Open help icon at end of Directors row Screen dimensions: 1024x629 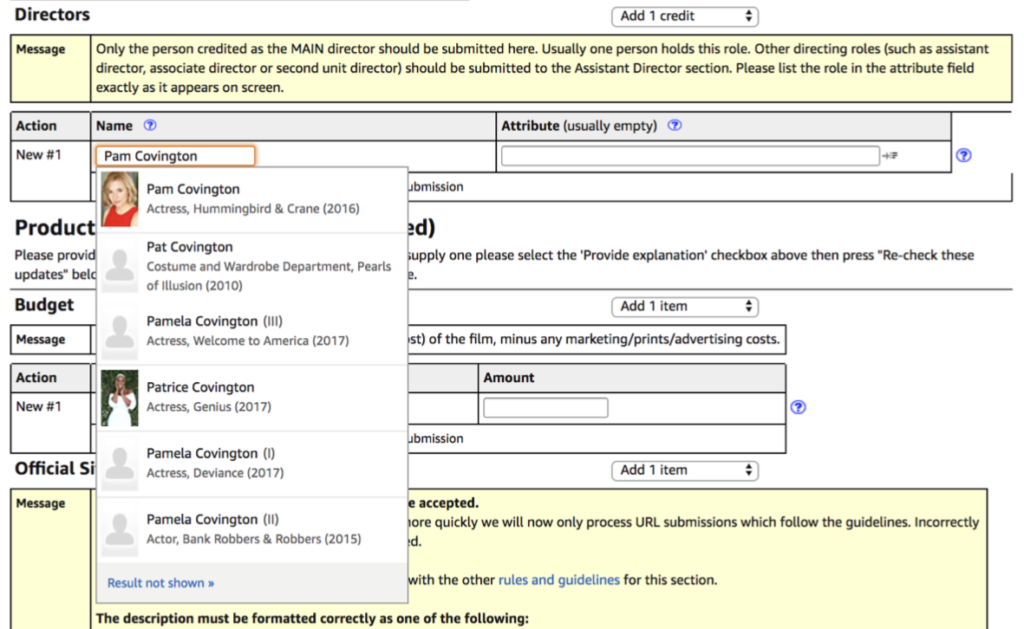click(x=963, y=155)
